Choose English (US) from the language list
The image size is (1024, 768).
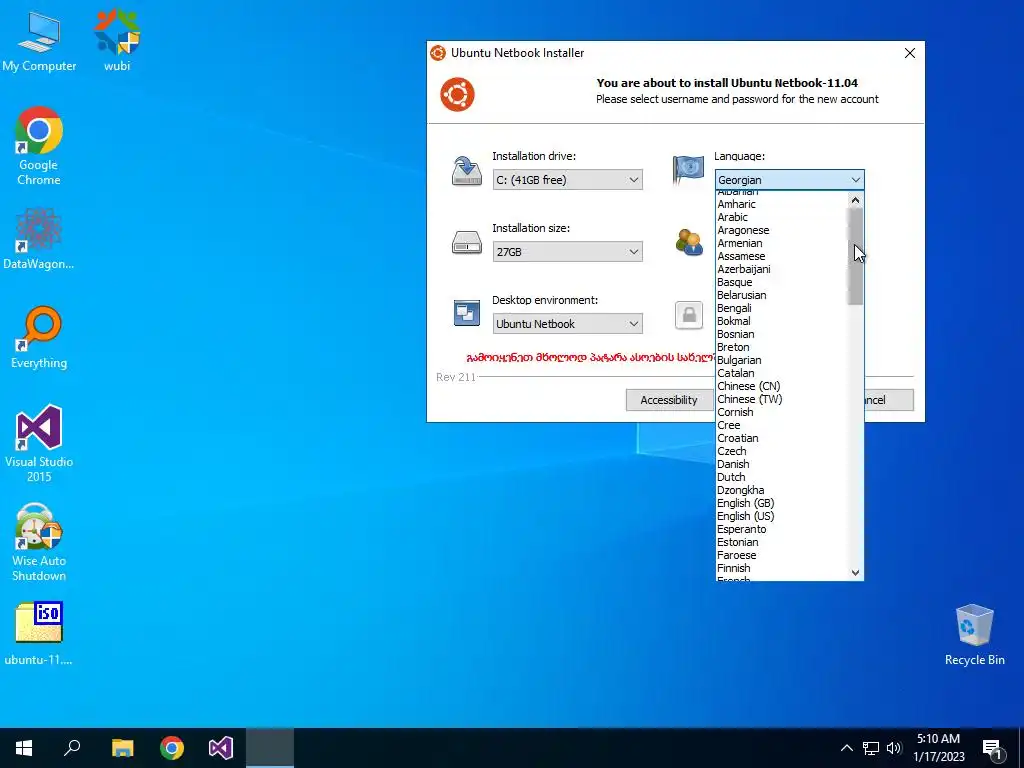781,516
